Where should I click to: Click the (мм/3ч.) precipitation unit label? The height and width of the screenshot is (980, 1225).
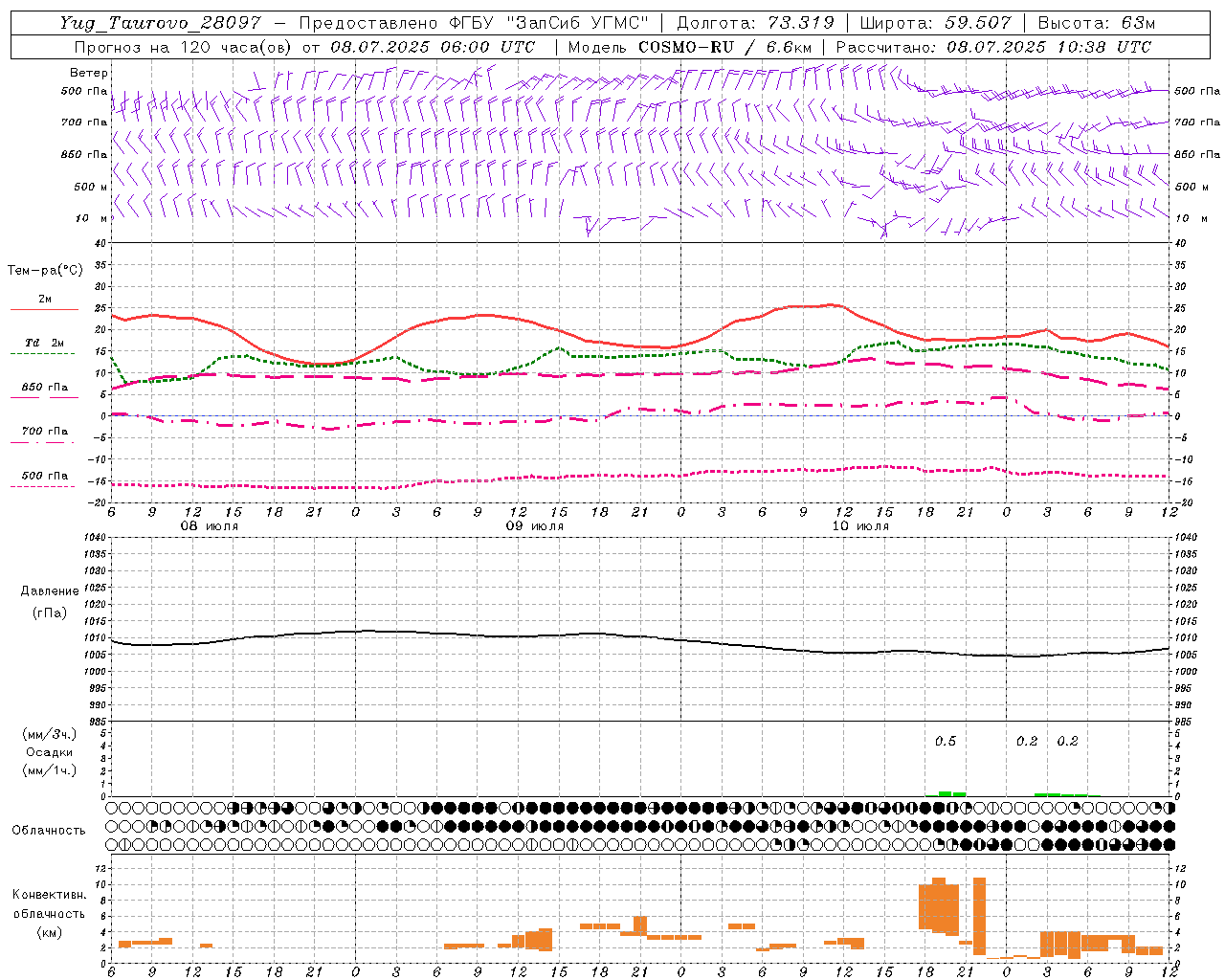(50, 734)
